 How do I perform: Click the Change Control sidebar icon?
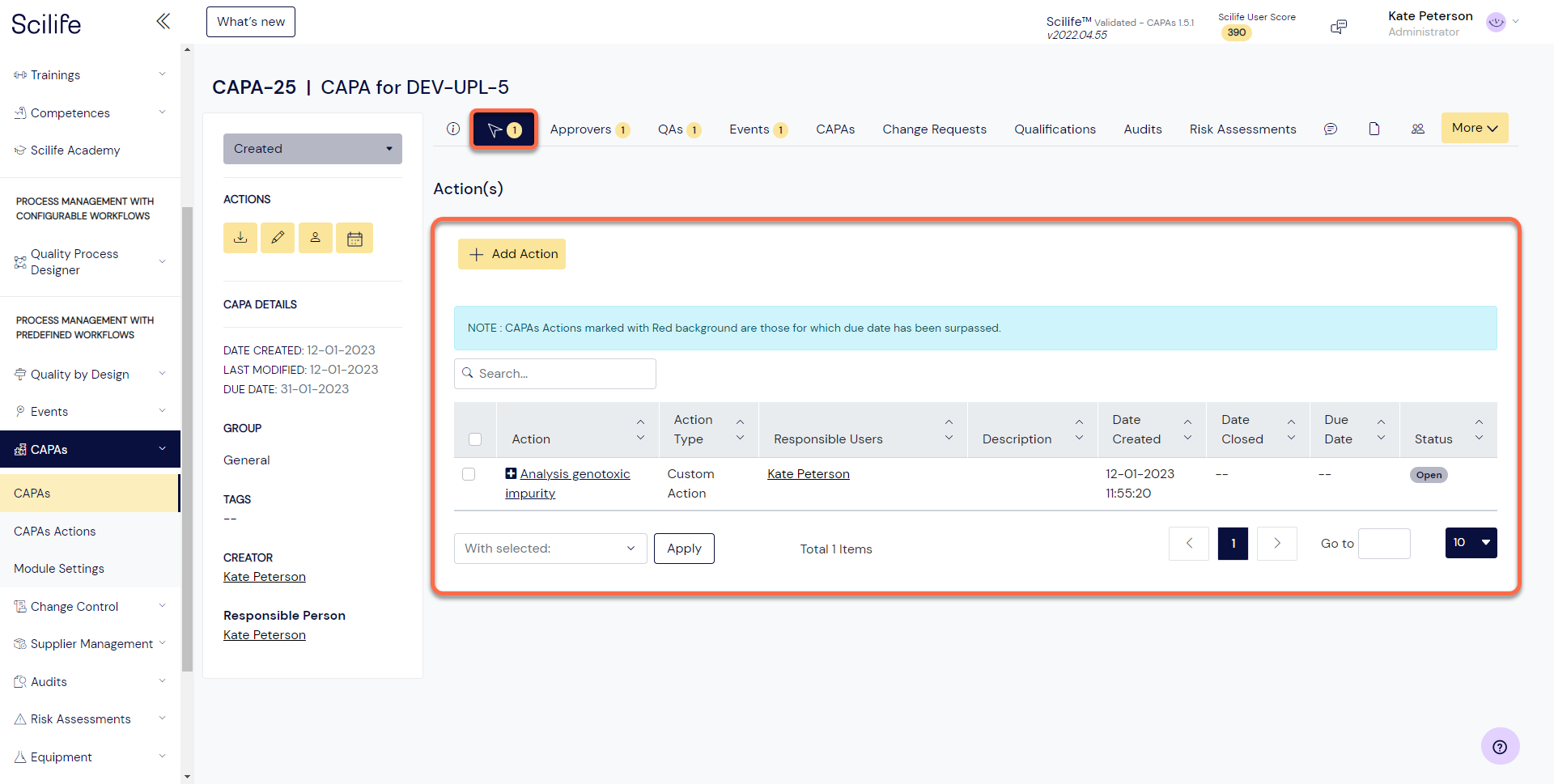20,606
